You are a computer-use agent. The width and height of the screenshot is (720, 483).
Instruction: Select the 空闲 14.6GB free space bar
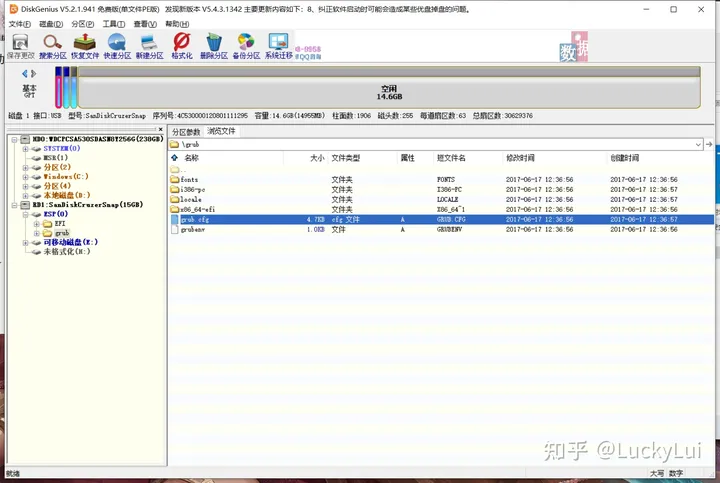[389, 93]
